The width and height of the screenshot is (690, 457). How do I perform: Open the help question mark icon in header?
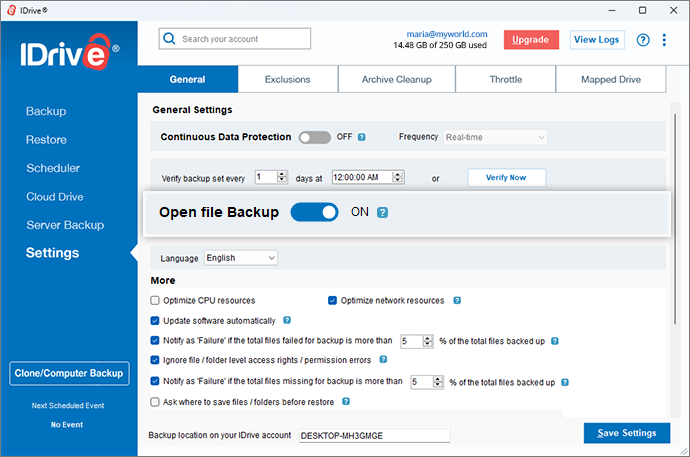pos(643,40)
